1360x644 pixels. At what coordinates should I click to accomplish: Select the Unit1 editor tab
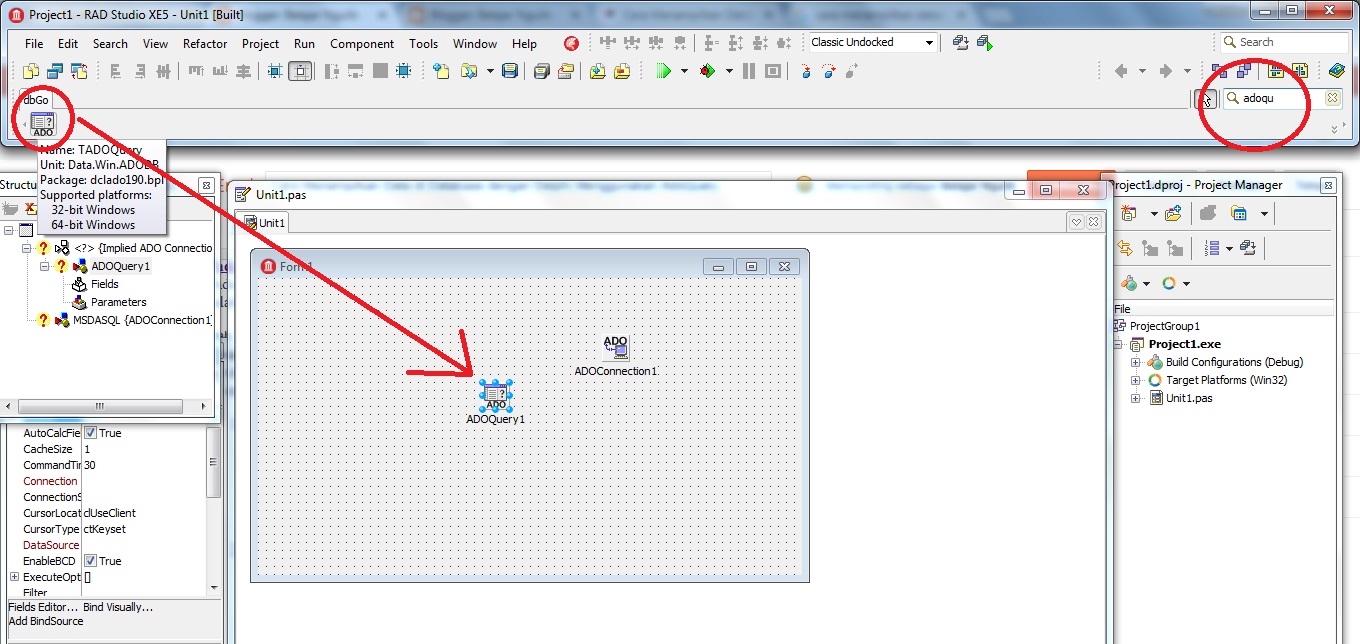coord(266,223)
